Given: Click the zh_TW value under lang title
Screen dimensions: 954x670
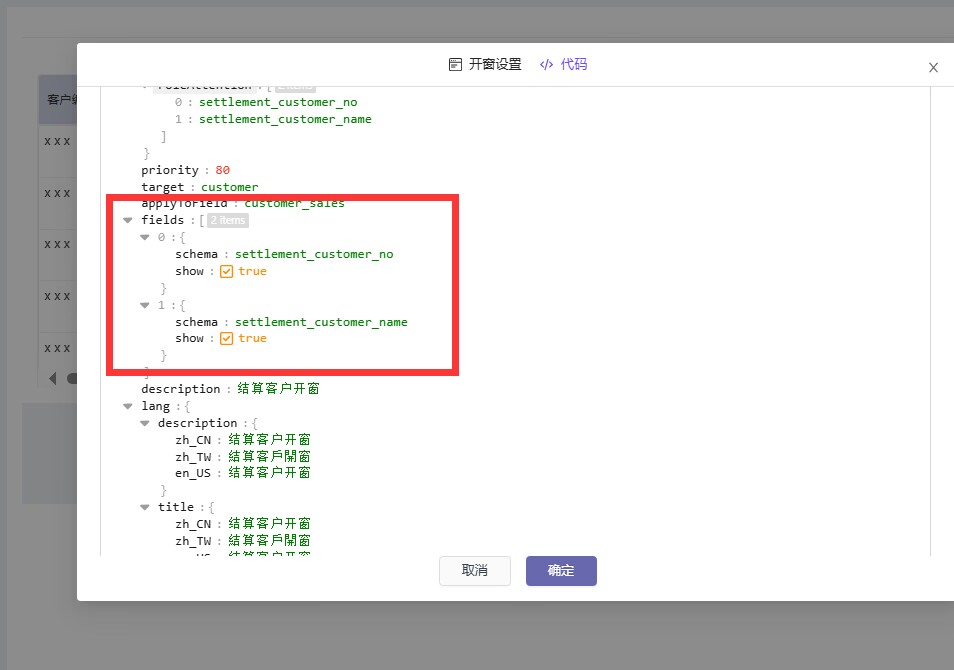Looking at the screenshot, I should tap(270, 541).
